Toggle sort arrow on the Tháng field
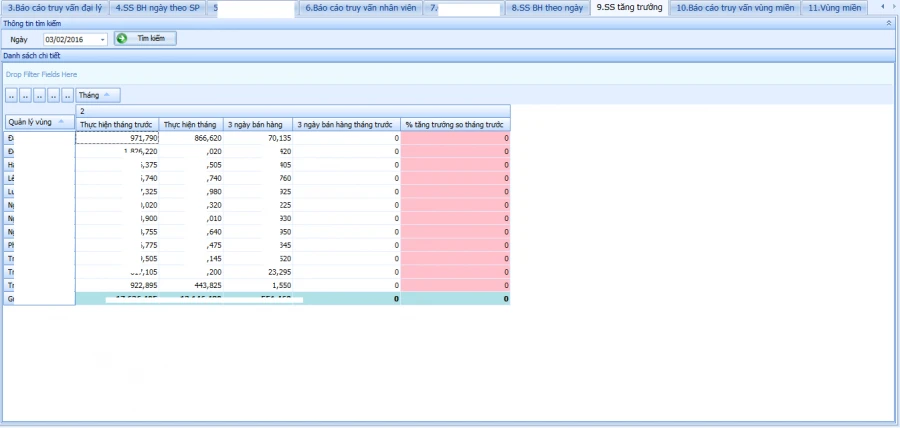Image resolution: width=900 pixels, height=428 pixels. 107,95
